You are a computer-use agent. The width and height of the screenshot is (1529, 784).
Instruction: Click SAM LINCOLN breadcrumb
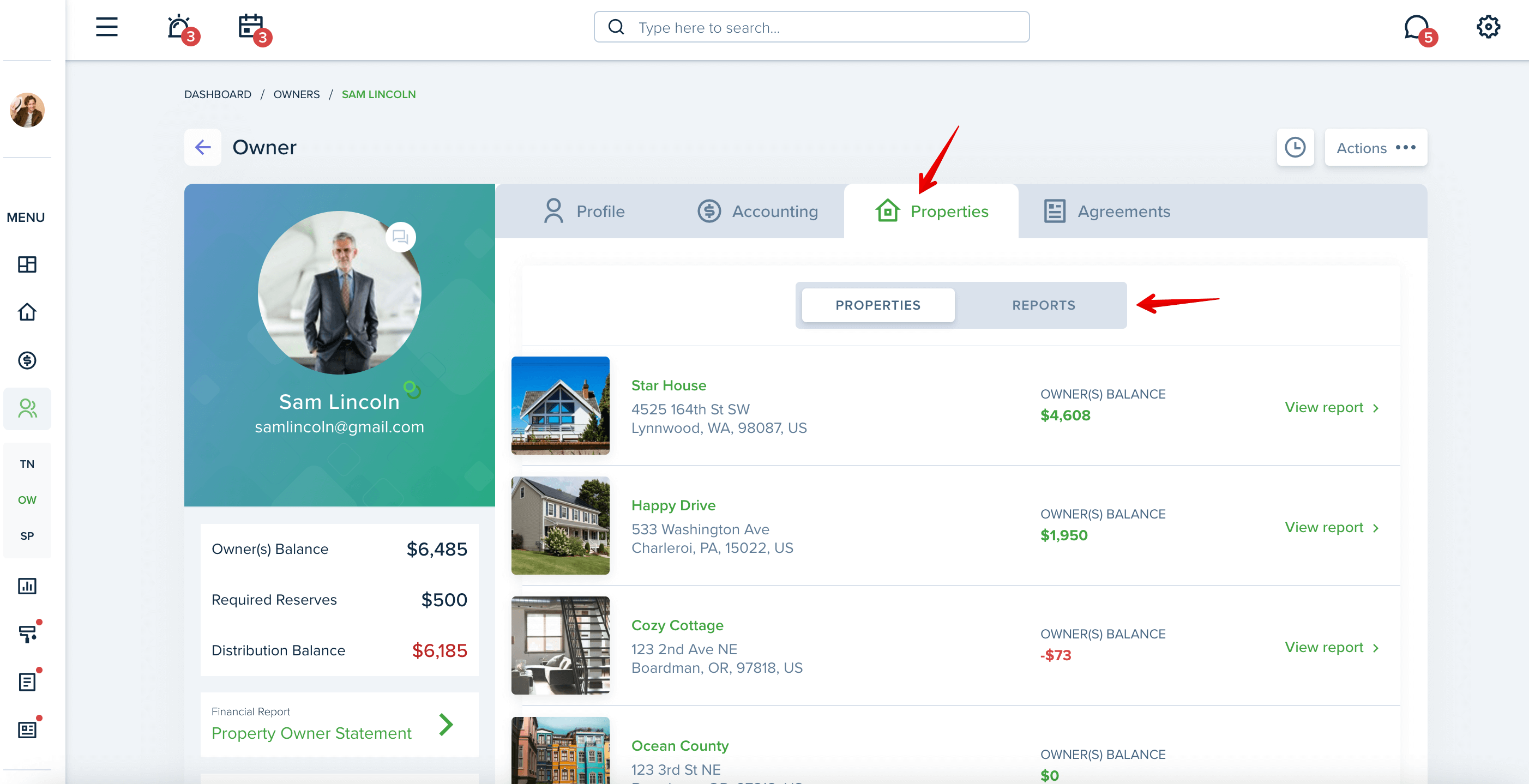[378, 94]
